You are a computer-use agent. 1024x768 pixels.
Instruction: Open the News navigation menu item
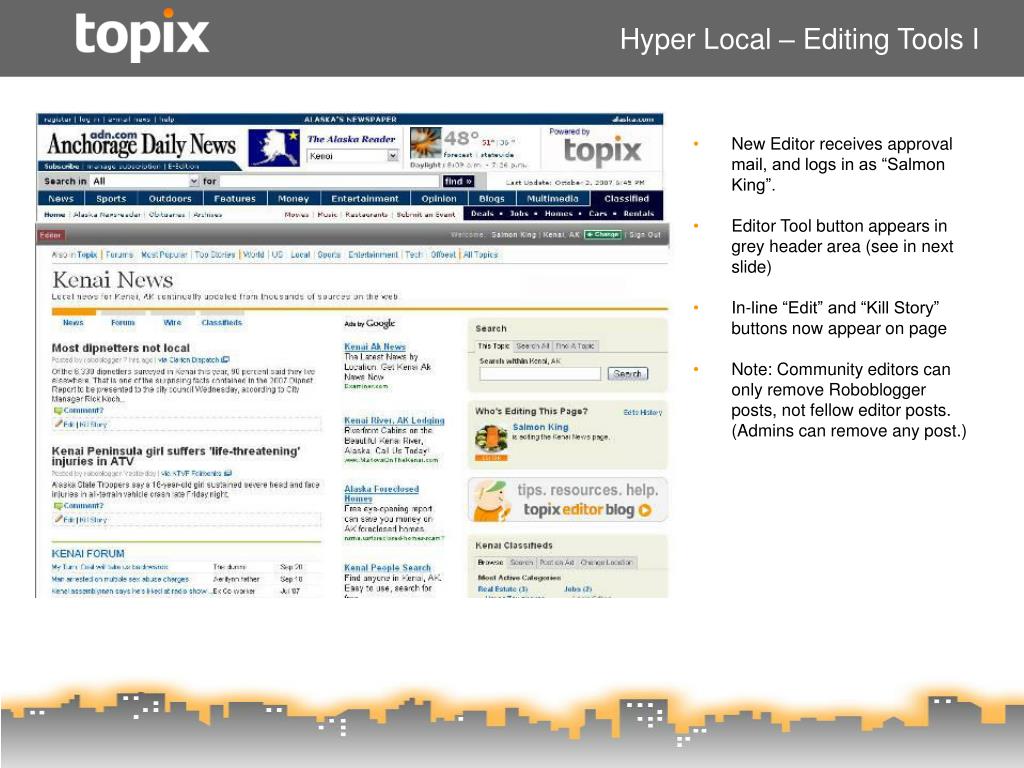(61, 199)
